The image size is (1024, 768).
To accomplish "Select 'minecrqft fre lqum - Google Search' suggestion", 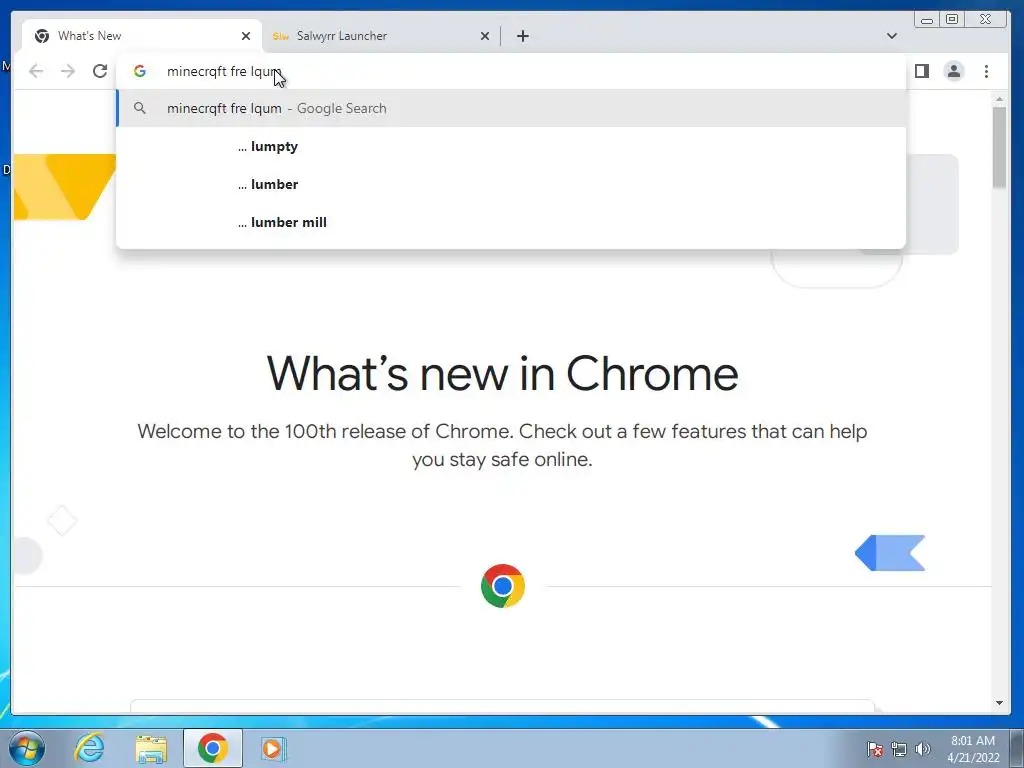I will pos(511,108).
